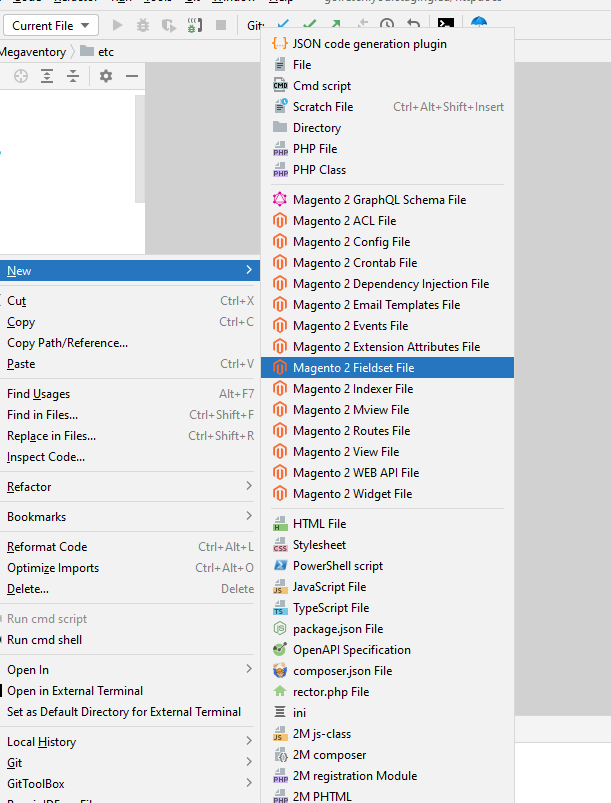Click the Run play icon in toolbar
The width and height of the screenshot is (611, 803).
coord(117,25)
